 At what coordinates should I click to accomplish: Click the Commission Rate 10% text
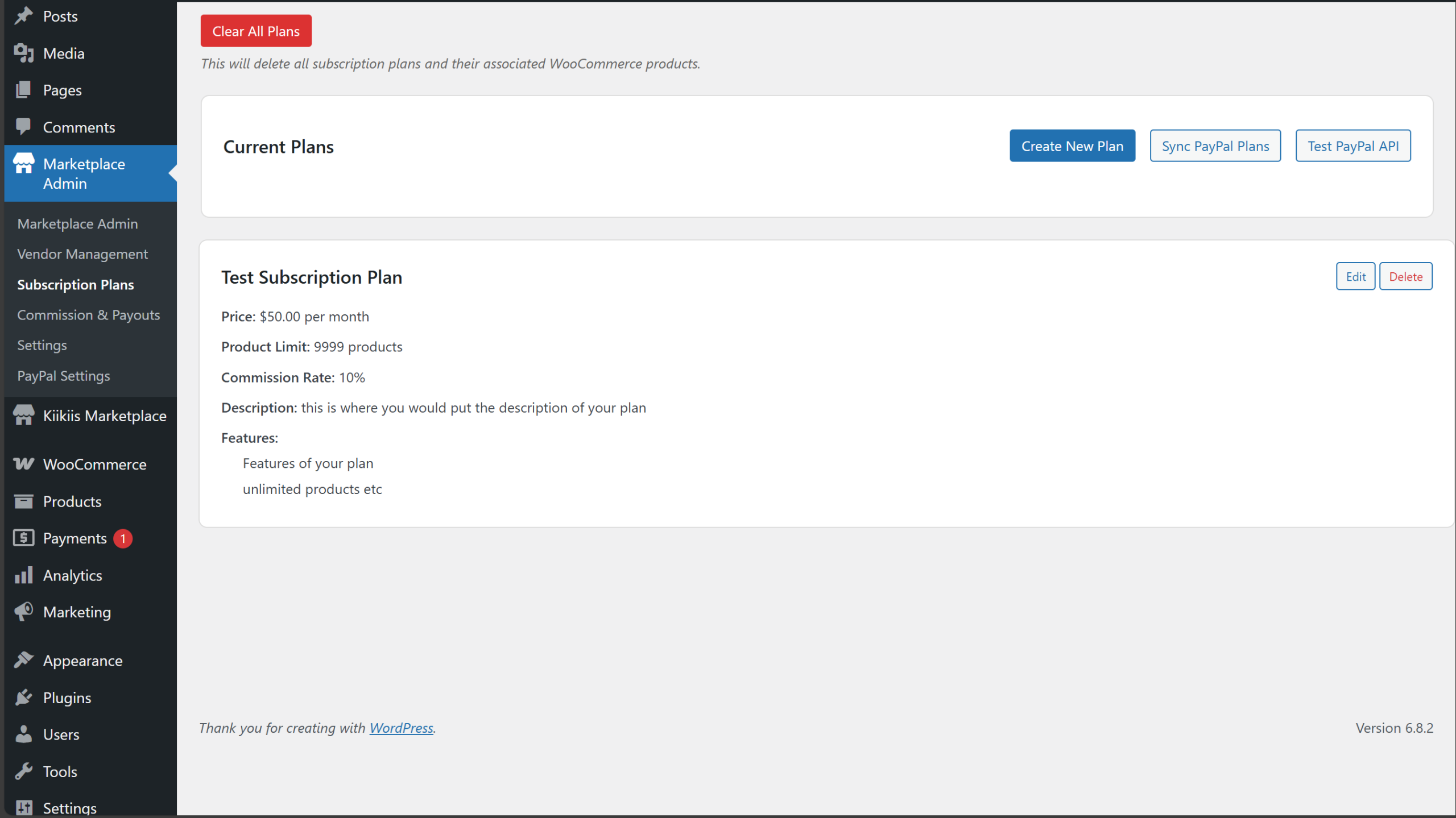click(293, 377)
